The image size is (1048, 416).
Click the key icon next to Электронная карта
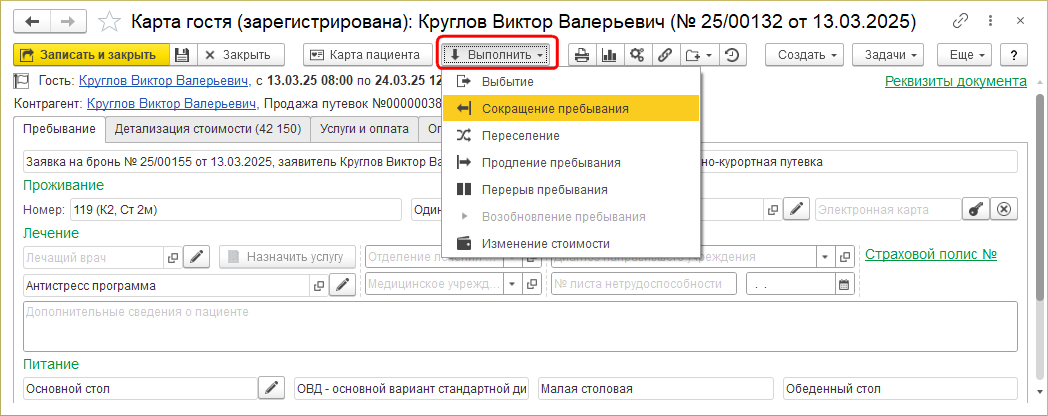pyautogui.click(x=976, y=209)
